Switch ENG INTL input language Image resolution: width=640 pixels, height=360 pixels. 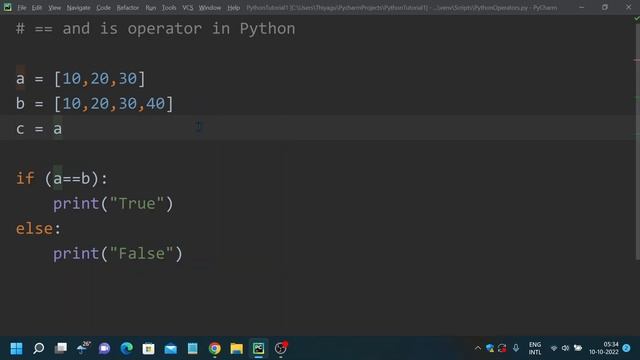(535, 348)
